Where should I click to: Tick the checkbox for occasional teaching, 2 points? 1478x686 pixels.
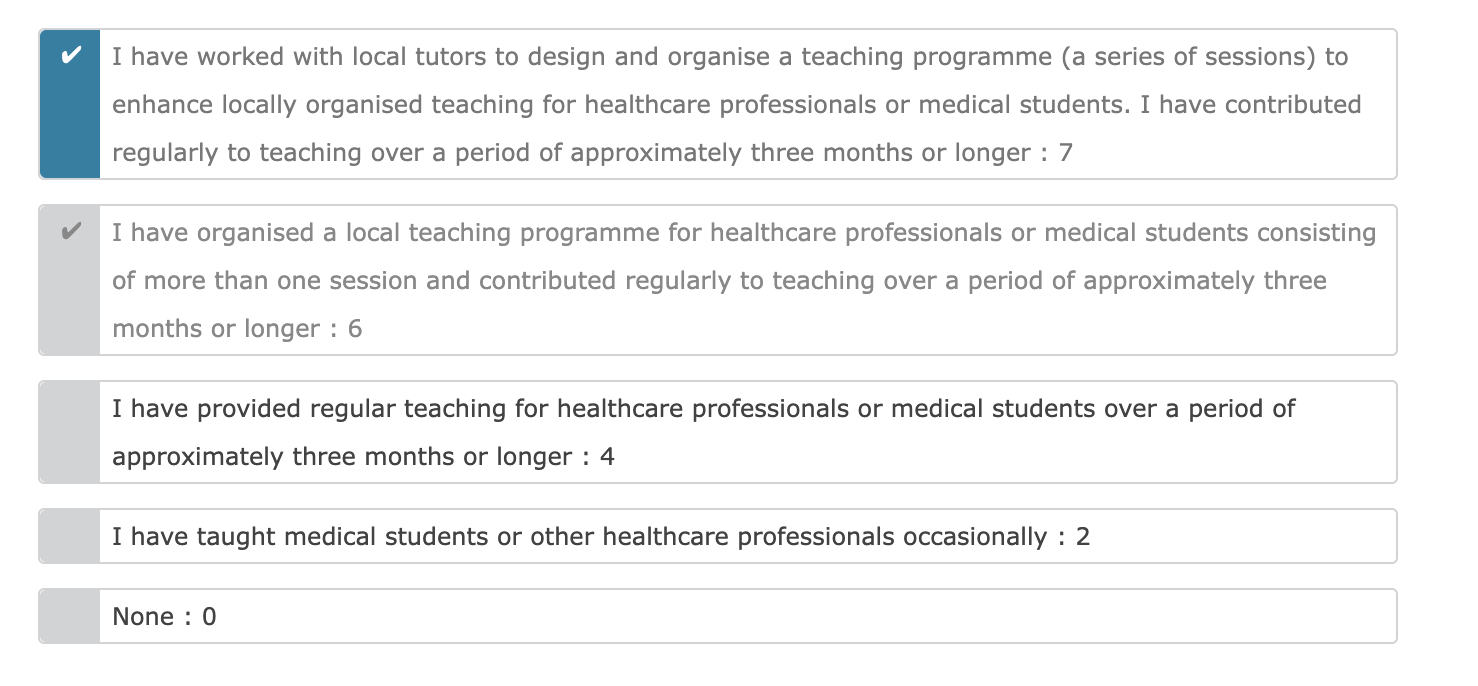[x=70, y=536]
